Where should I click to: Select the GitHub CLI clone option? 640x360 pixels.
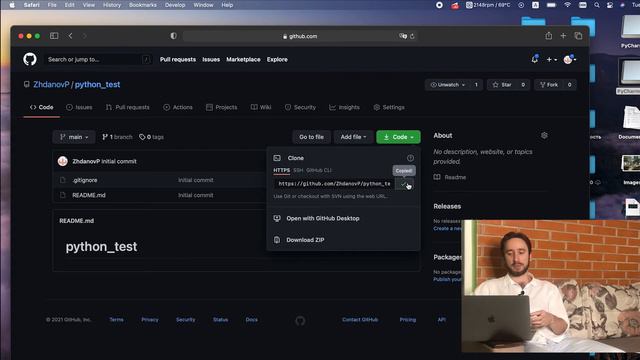pyautogui.click(x=319, y=170)
